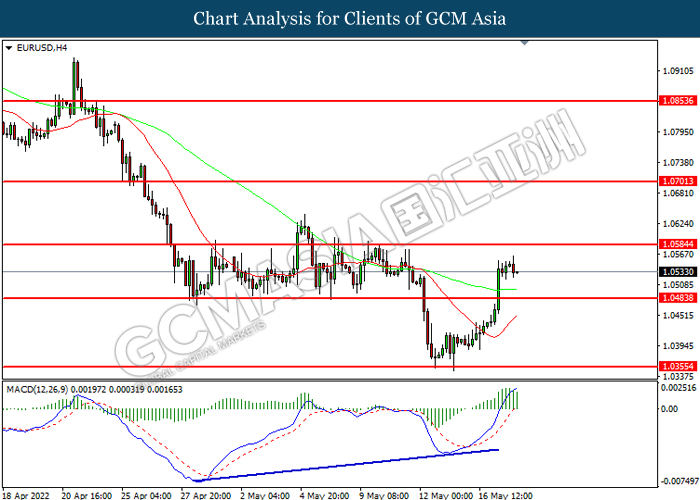The height and width of the screenshot is (500, 700).
Task: Click the 1.04515 price axis value
Action: (679, 315)
